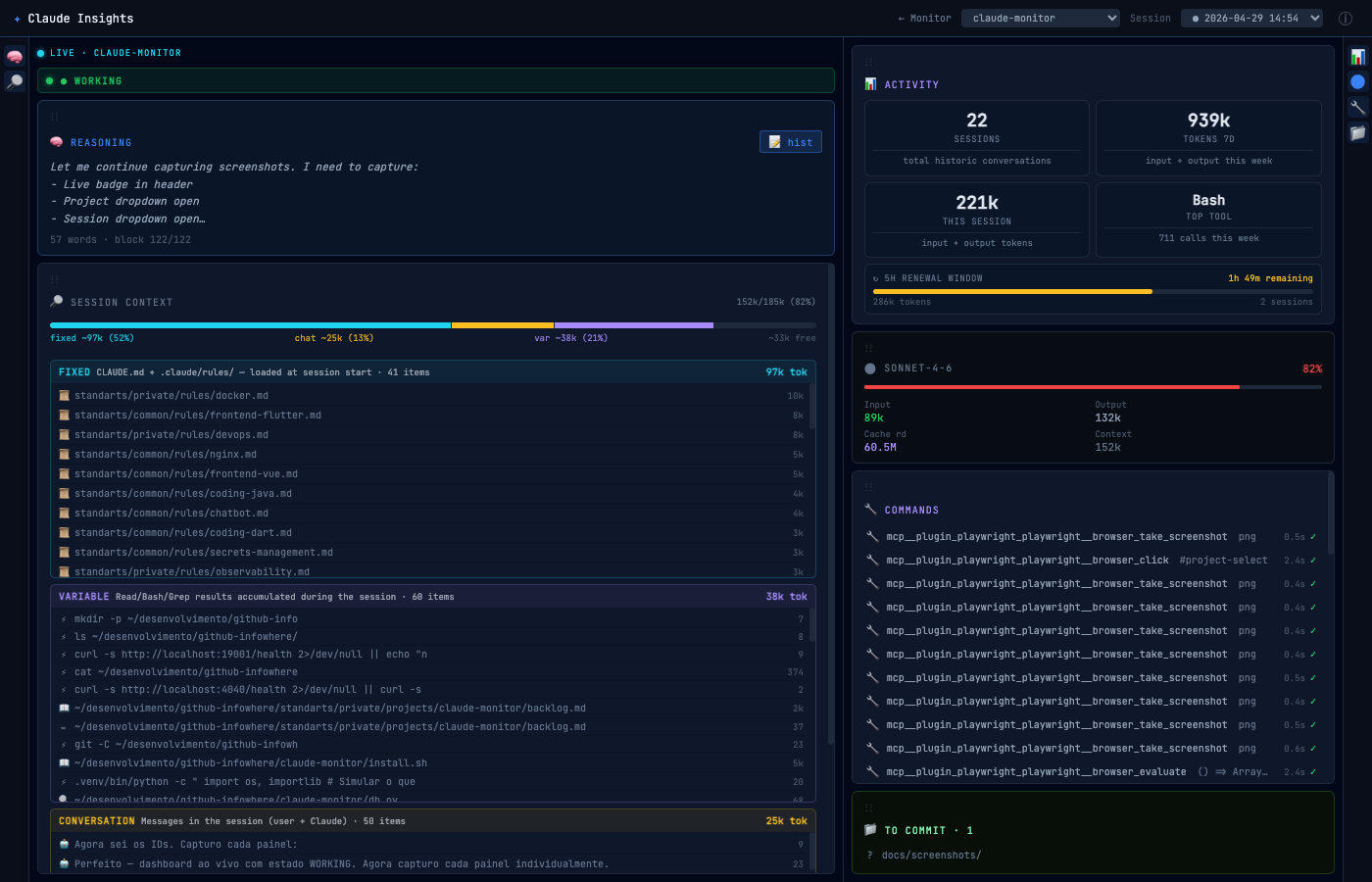Viewport: 1372px width, 882px height.
Task: Open the Session 2026-04-29 14:54 dropdown
Action: pyautogui.click(x=1251, y=18)
